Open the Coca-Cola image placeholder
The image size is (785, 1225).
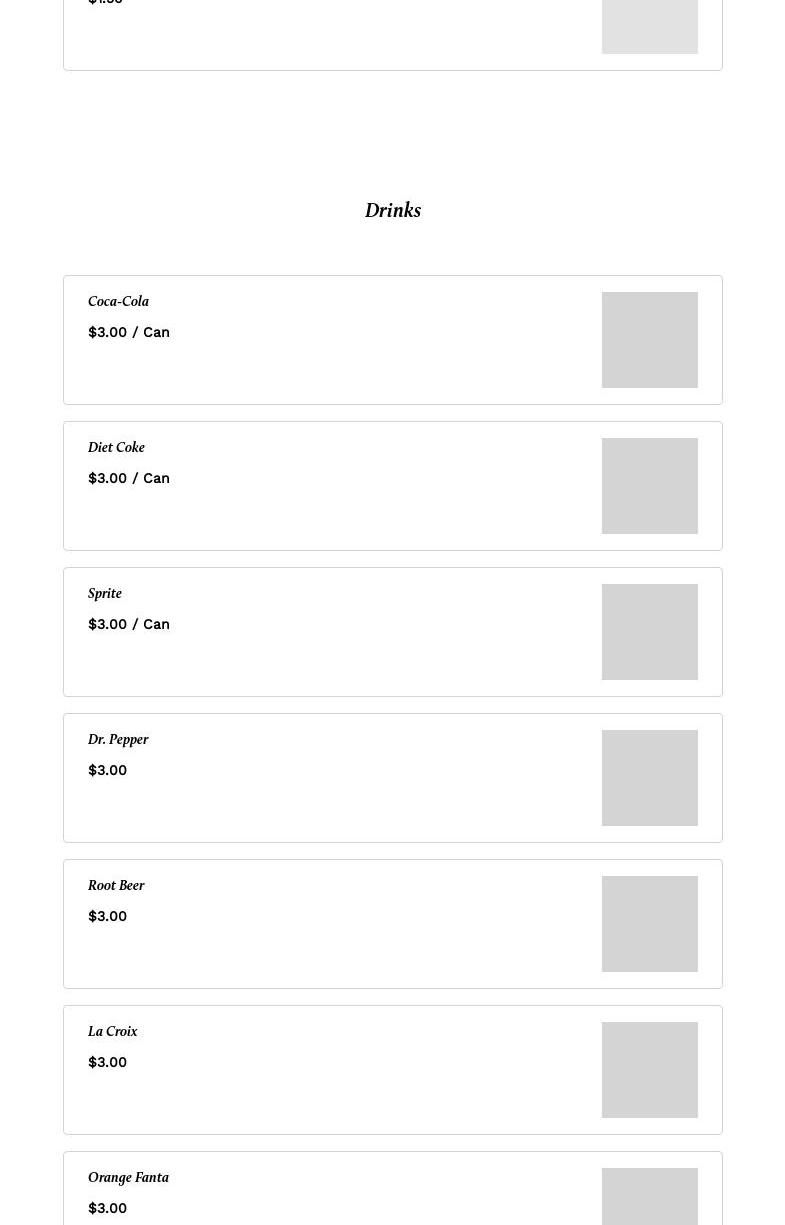pyautogui.click(x=649, y=340)
